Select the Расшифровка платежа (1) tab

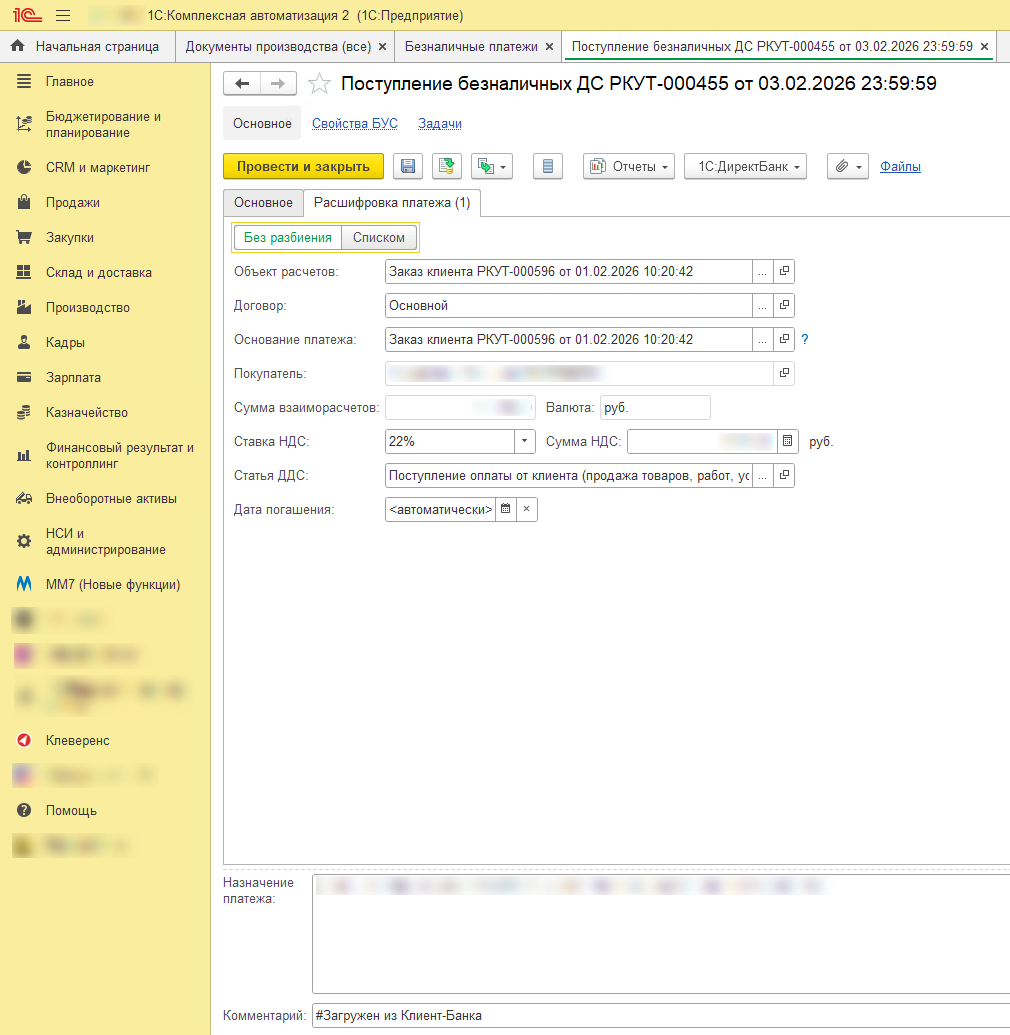click(392, 203)
